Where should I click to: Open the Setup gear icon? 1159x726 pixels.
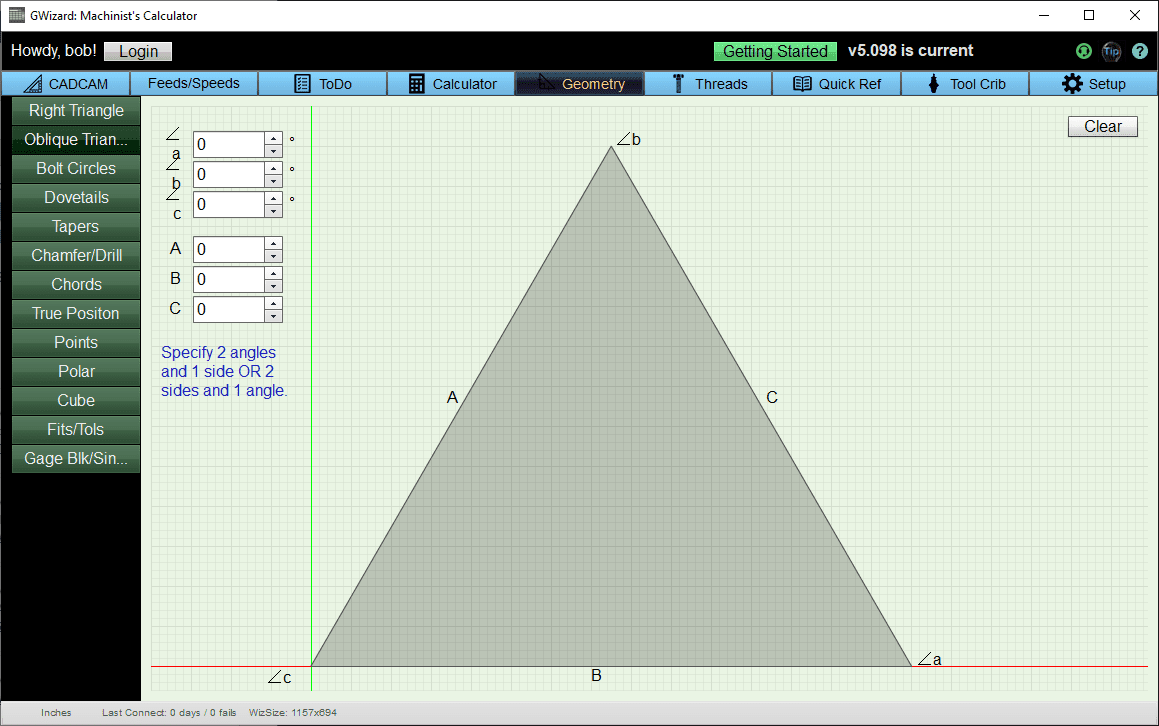(1074, 84)
